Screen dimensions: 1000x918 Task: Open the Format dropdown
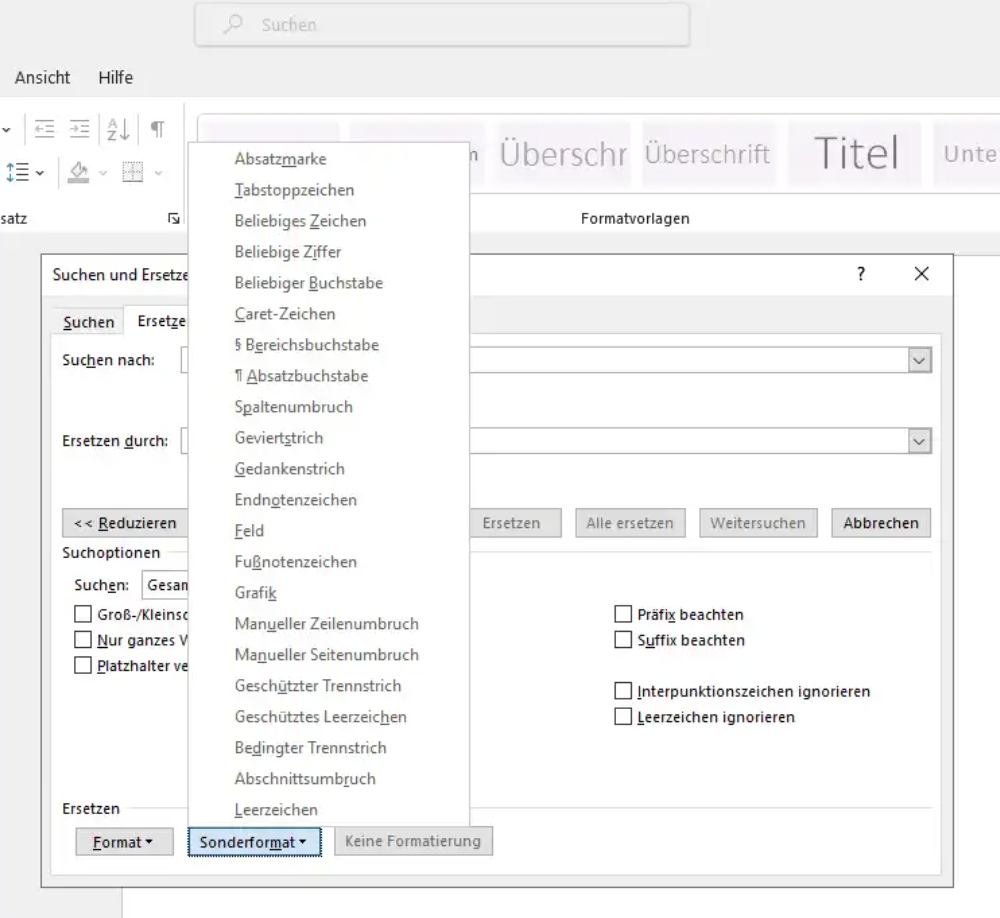pos(124,841)
